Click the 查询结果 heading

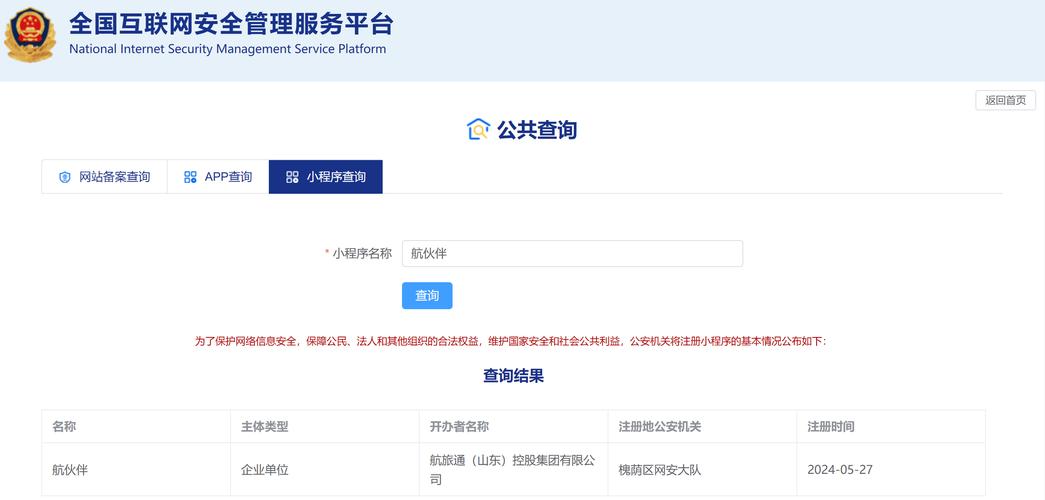pyautogui.click(x=513, y=376)
